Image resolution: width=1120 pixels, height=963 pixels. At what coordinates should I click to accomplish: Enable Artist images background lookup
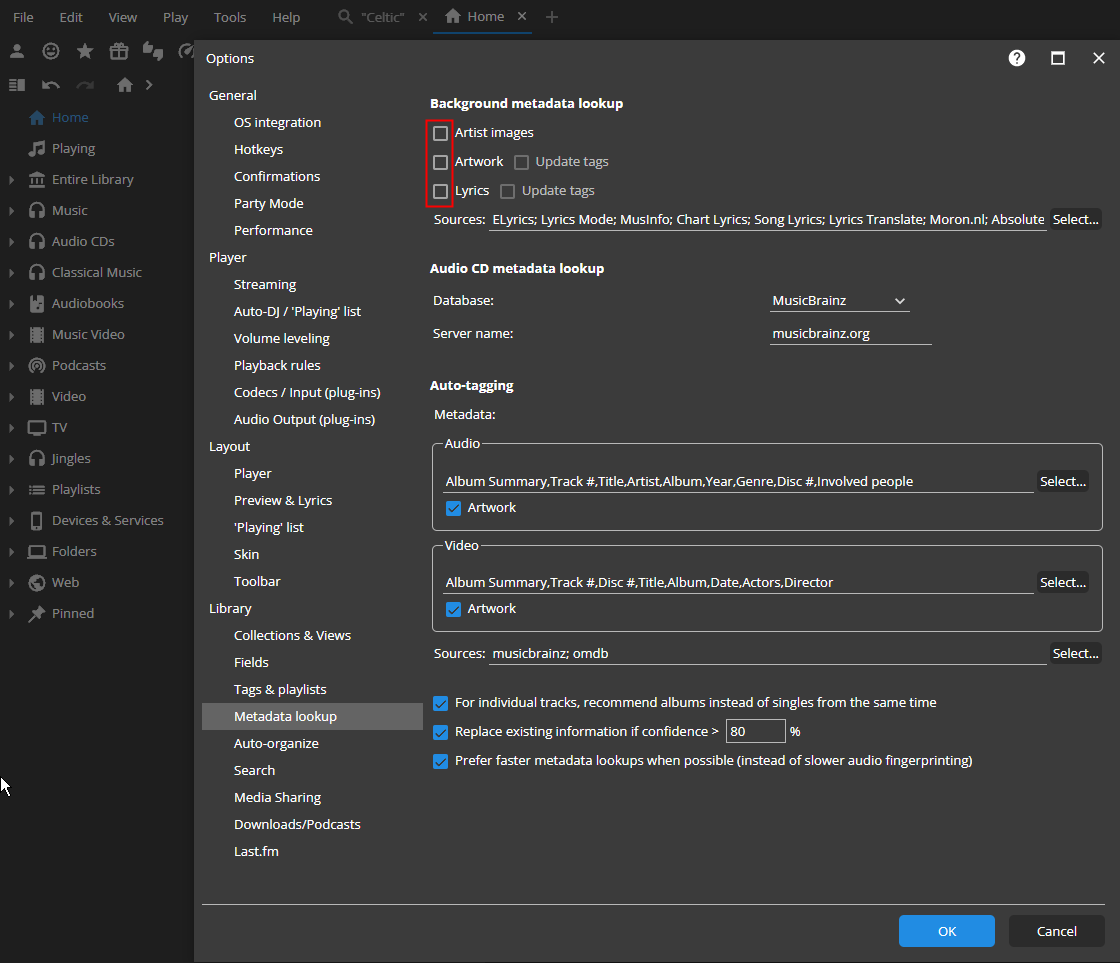(441, 133)
